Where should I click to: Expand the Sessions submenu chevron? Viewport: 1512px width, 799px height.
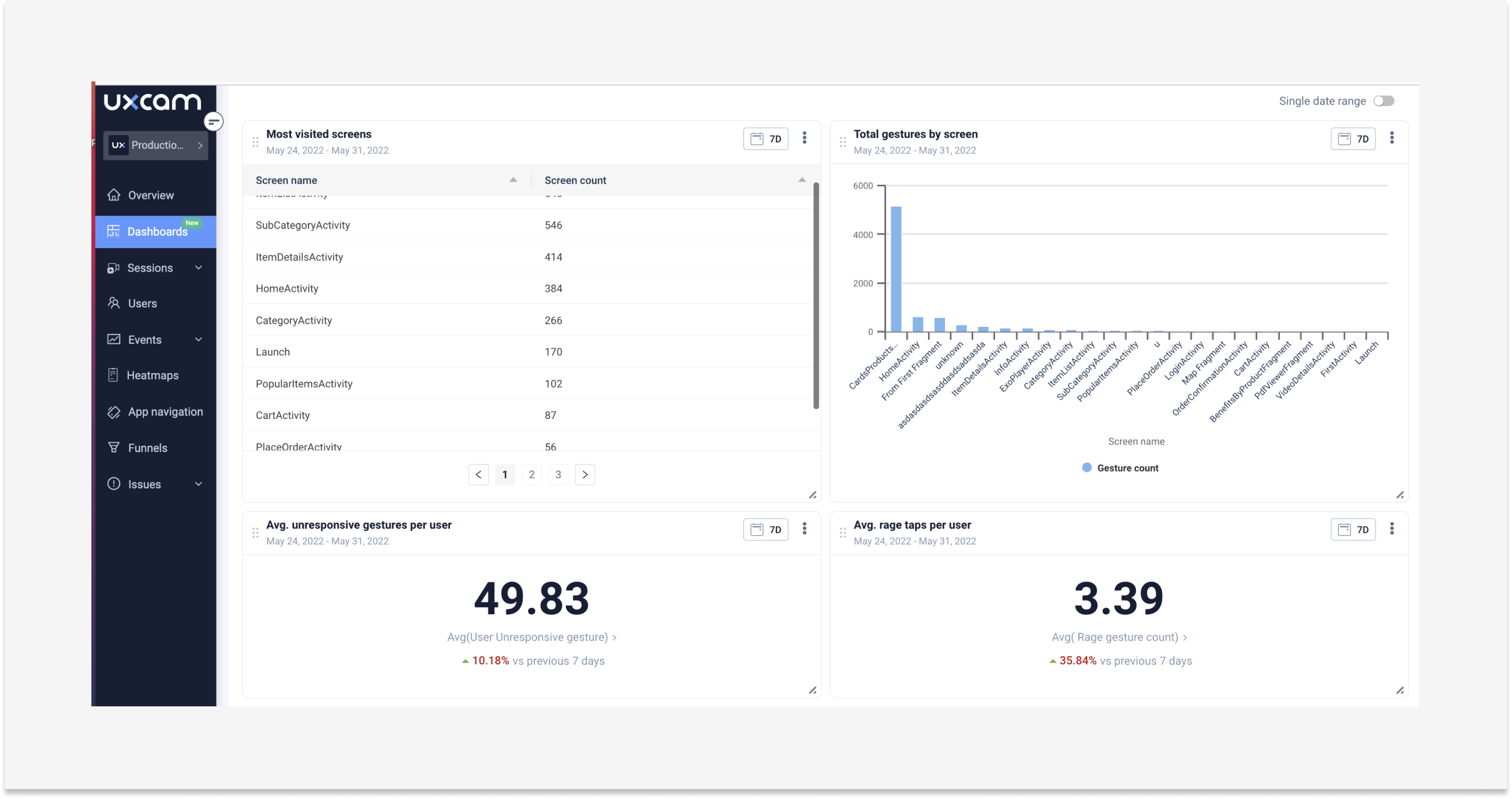tap(198, 268)
